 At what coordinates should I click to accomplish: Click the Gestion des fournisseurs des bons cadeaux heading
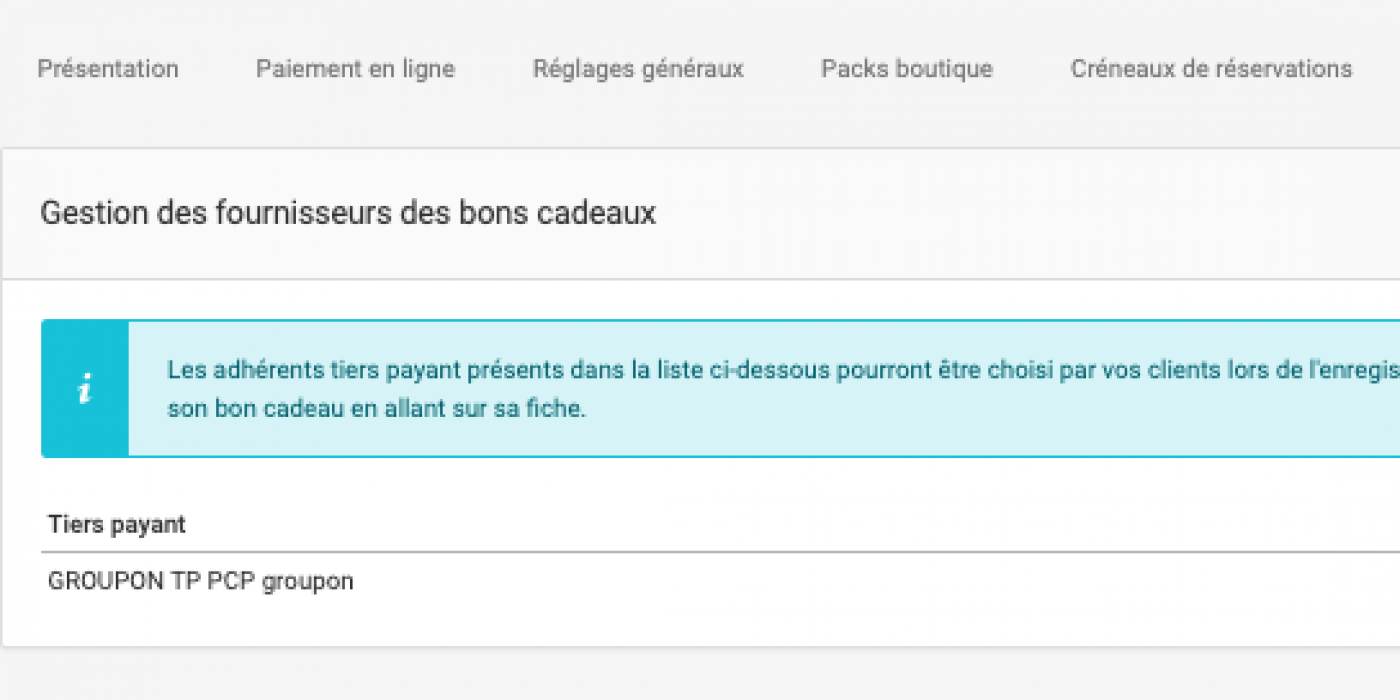(348, 213)
